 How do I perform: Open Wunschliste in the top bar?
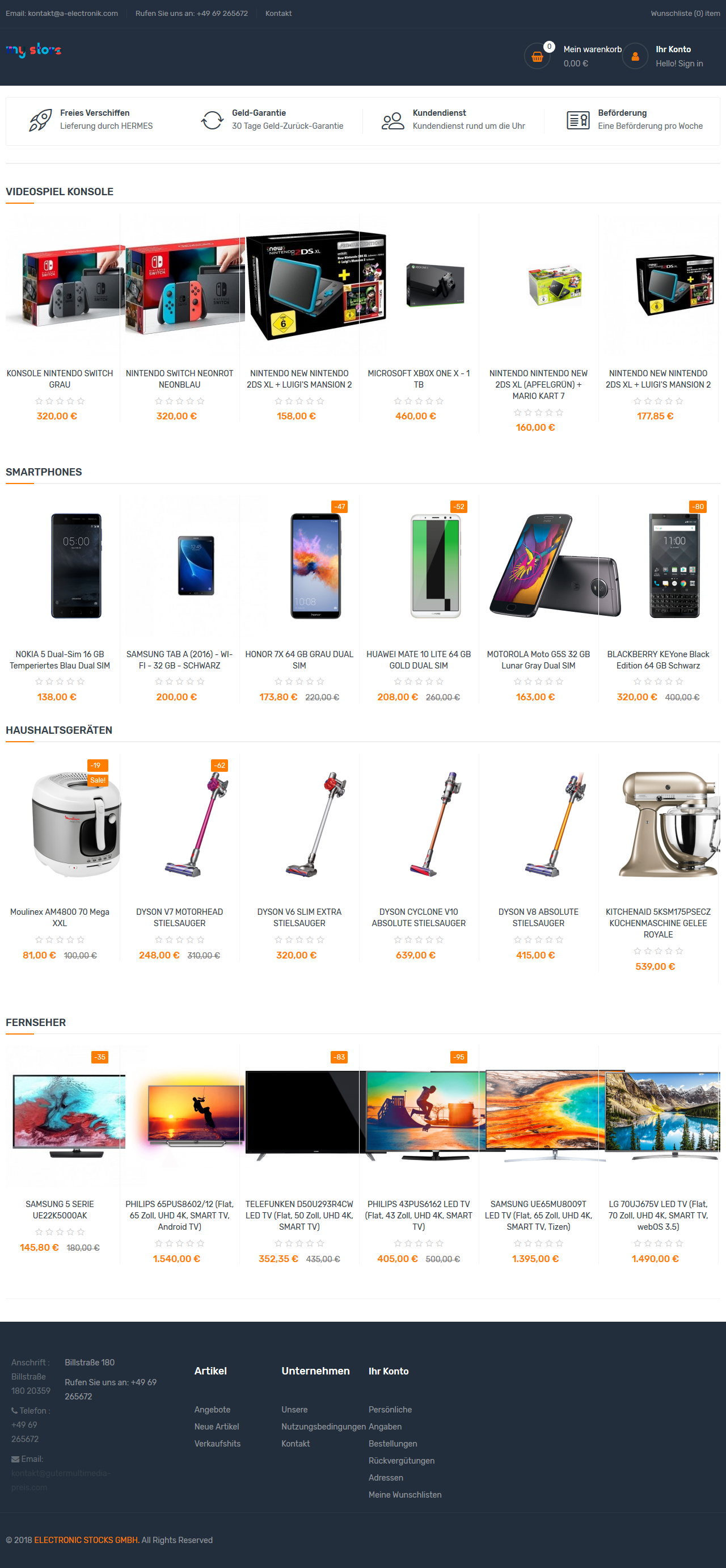pos(685,14)
